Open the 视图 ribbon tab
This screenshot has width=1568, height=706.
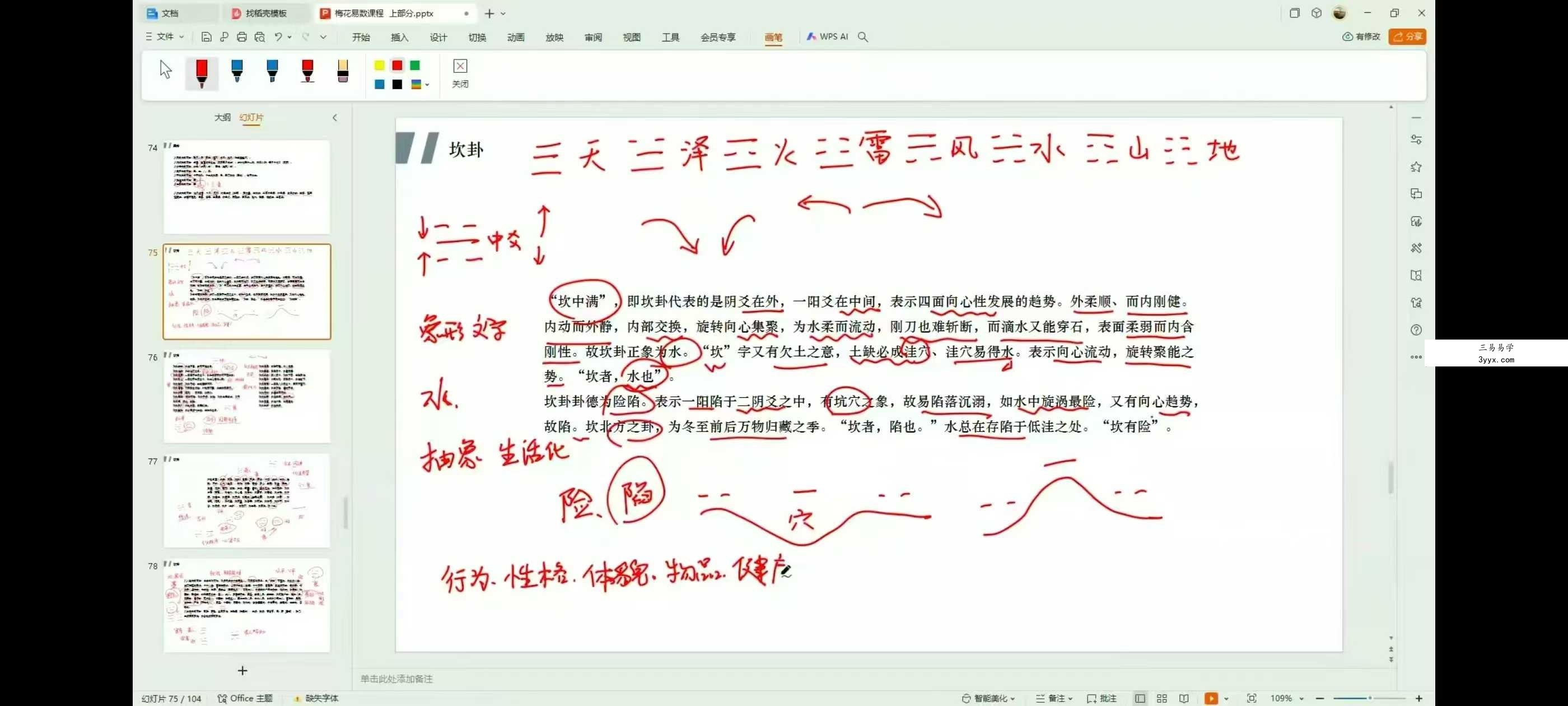pyautogui.click(x=632, y=37)
